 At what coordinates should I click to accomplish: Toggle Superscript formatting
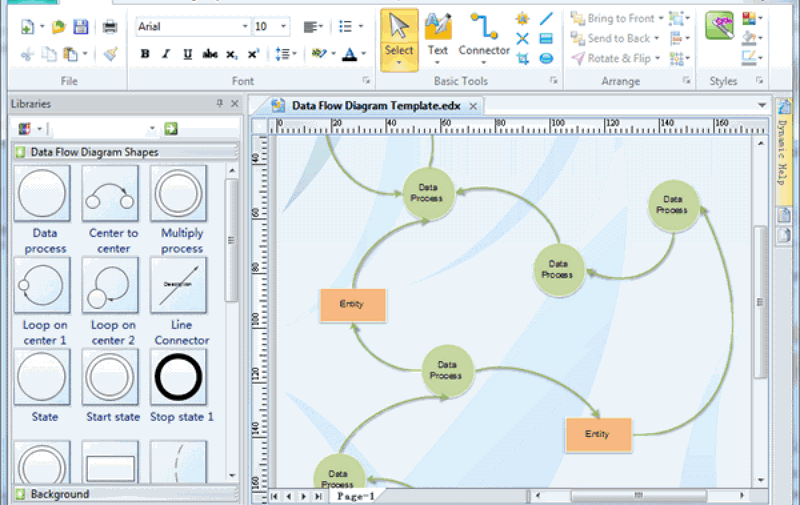tap(254, 54)
